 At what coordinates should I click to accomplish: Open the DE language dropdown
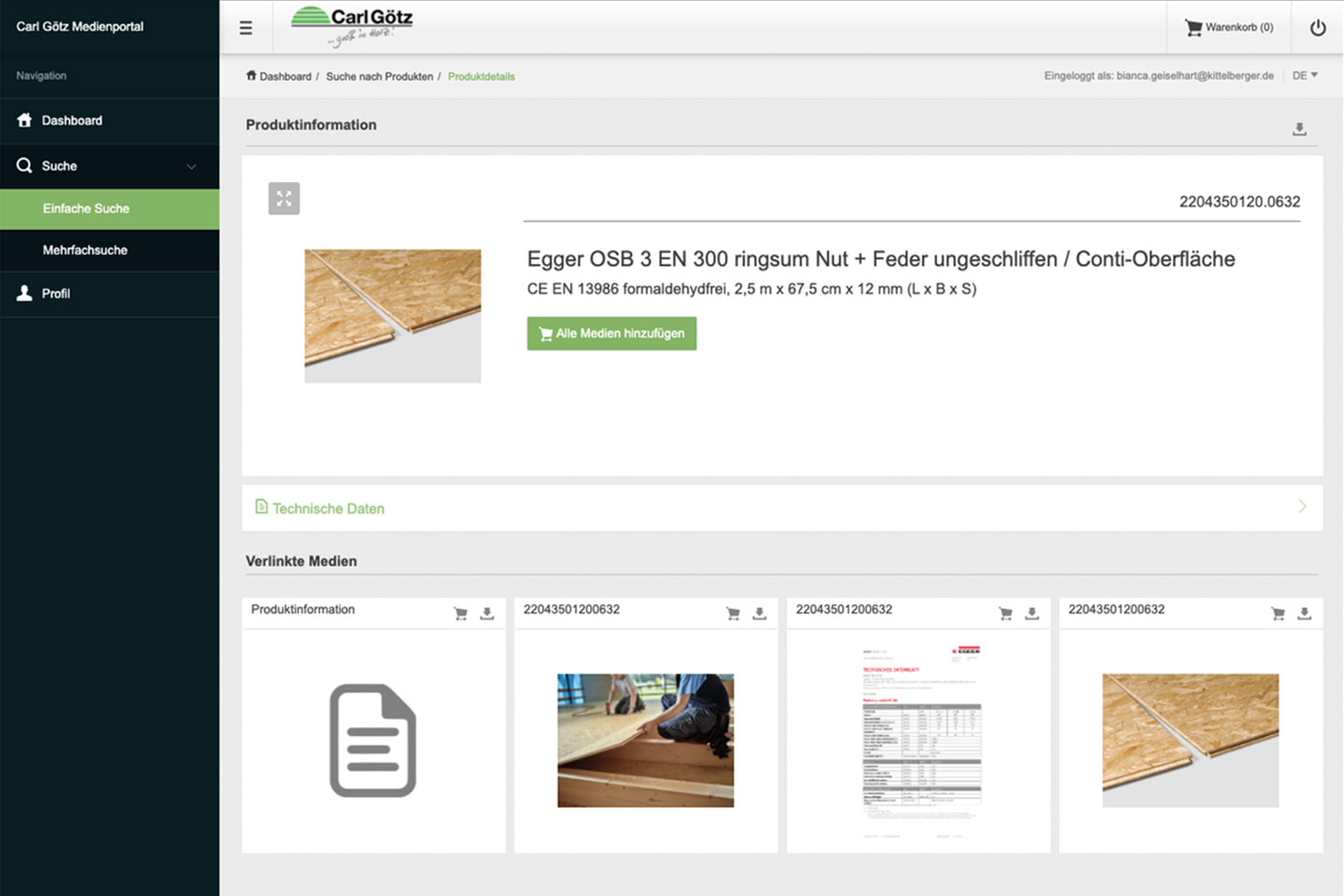tap(1305, 76)
